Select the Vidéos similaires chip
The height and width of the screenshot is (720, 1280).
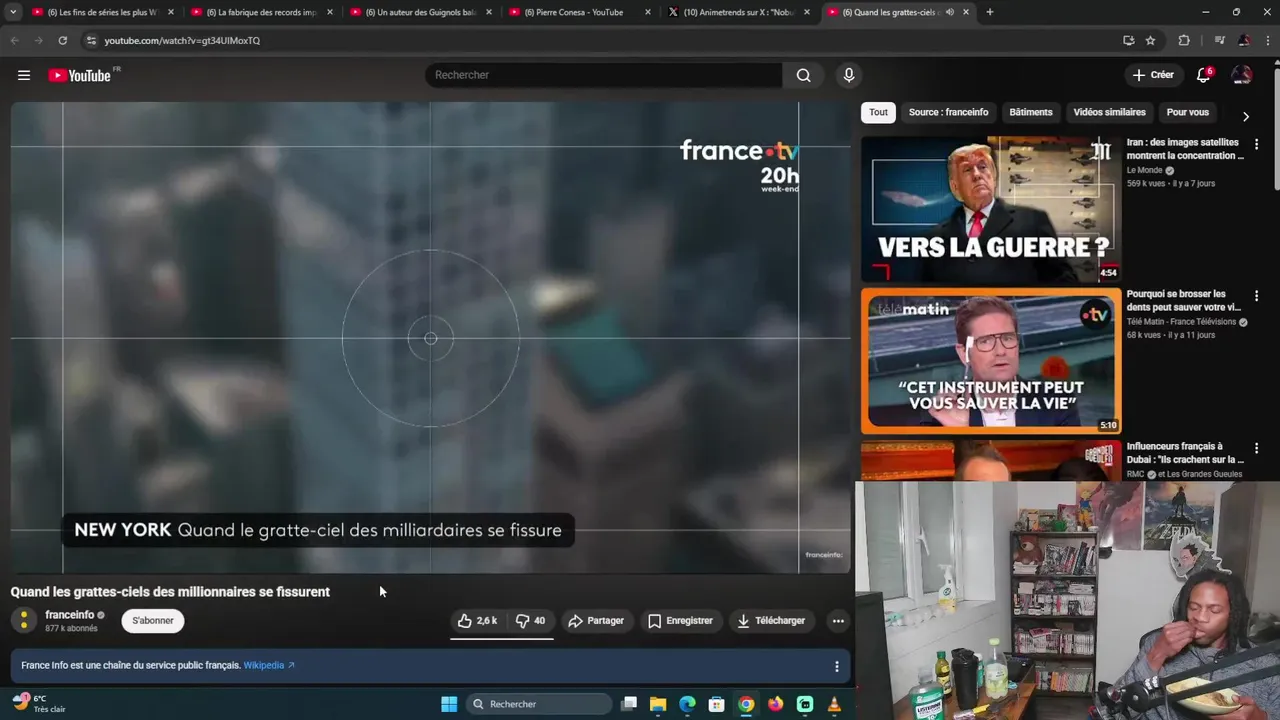pyautogui.click(x=1109, y=112)
